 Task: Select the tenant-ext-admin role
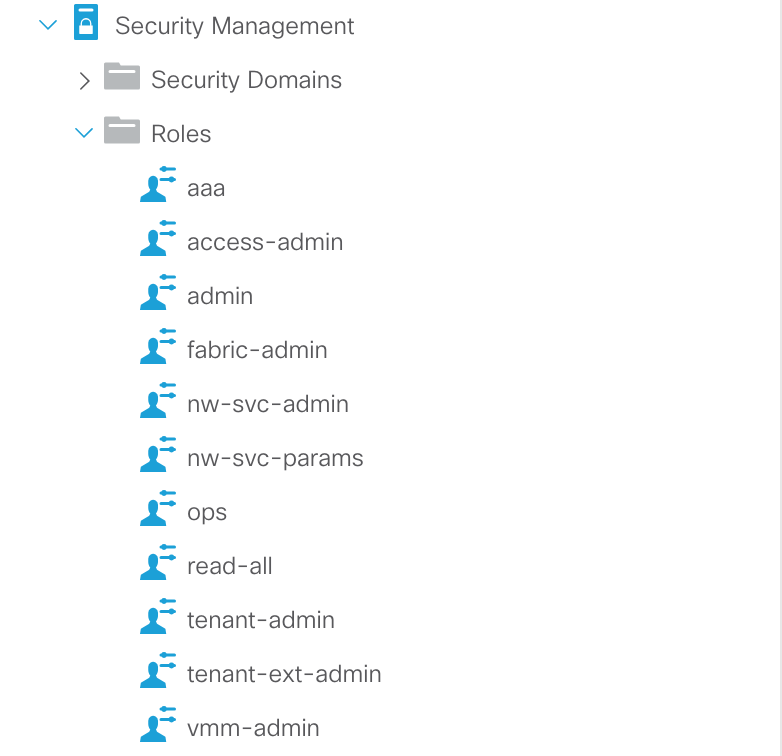pos(284,674)
